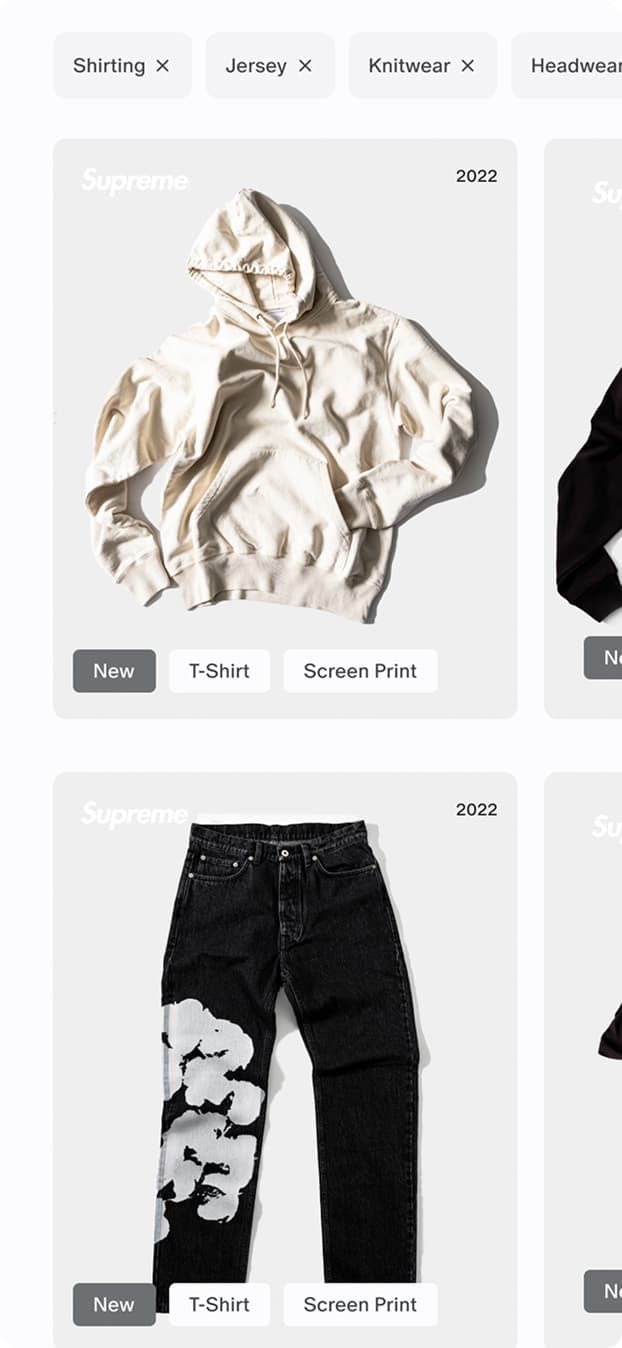The width and height of the screenshot is (622, 1348).
Task: Click the Supreme logo on the hoodie card
Action: pyautogui.click(x=134, y=181)
